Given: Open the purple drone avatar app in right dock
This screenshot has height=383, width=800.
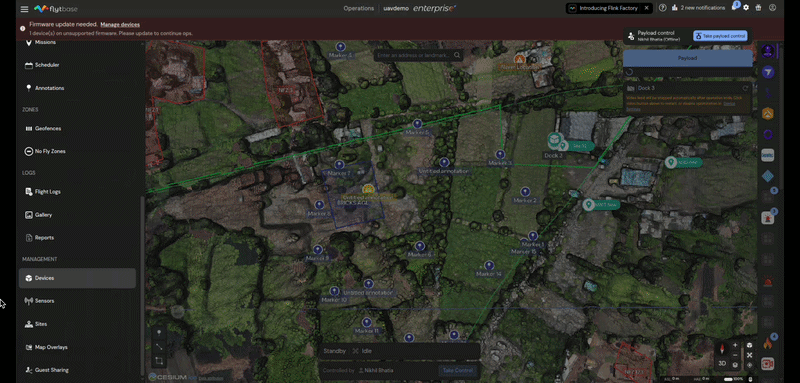Looking at the screenshot, I should [x=767, y=51].
